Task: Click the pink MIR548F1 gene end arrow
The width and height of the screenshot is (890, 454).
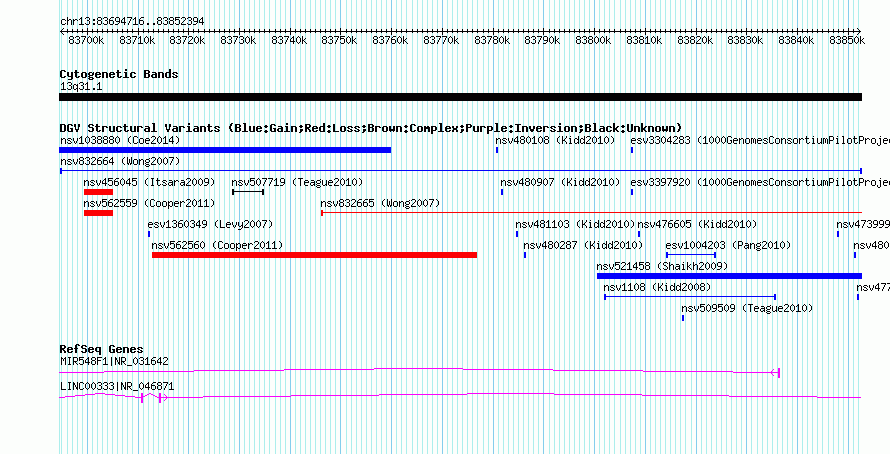Action: click(x=775, y=372)
